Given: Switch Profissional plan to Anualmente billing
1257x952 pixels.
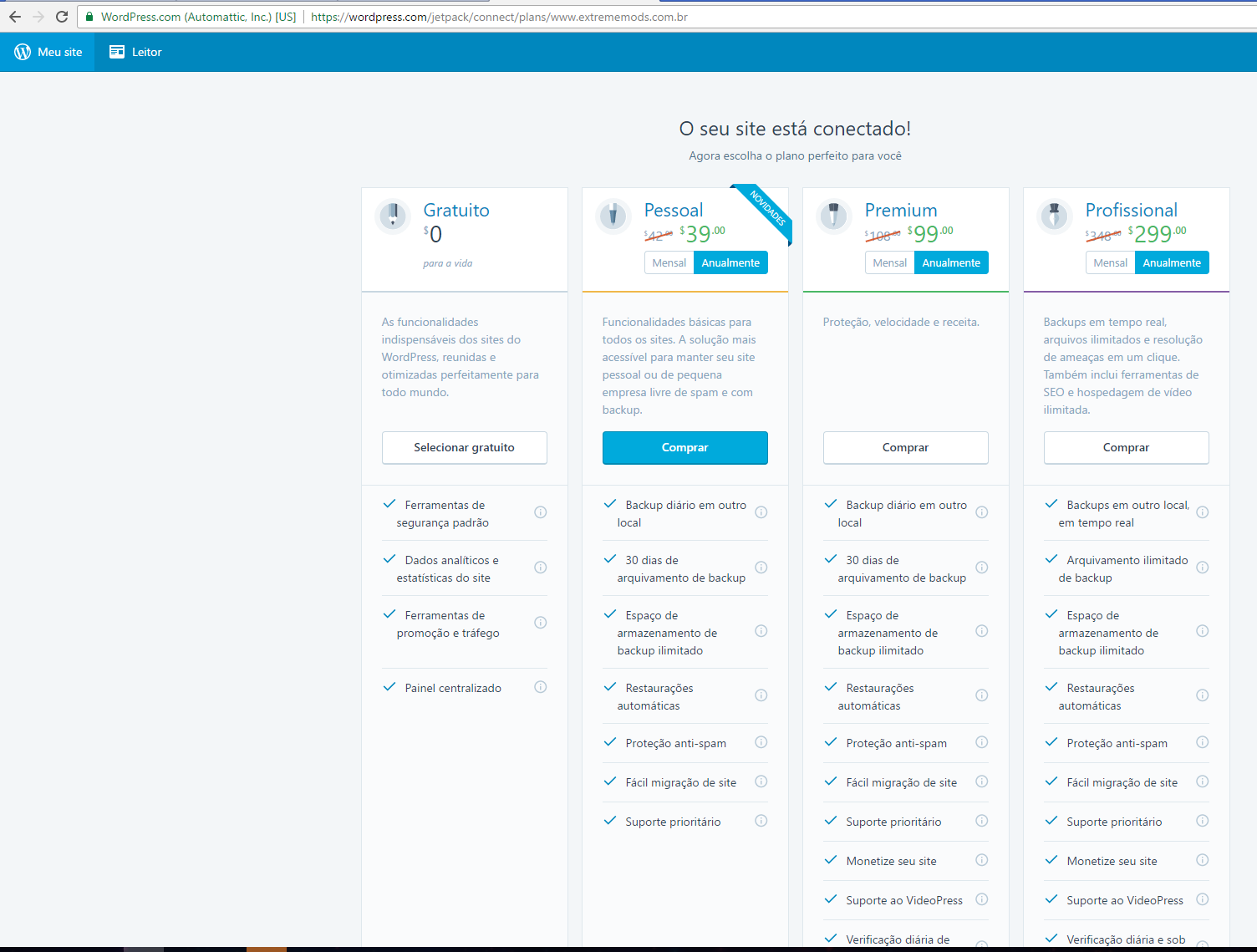Looking at the screenshot, I should coord(1172,262).
